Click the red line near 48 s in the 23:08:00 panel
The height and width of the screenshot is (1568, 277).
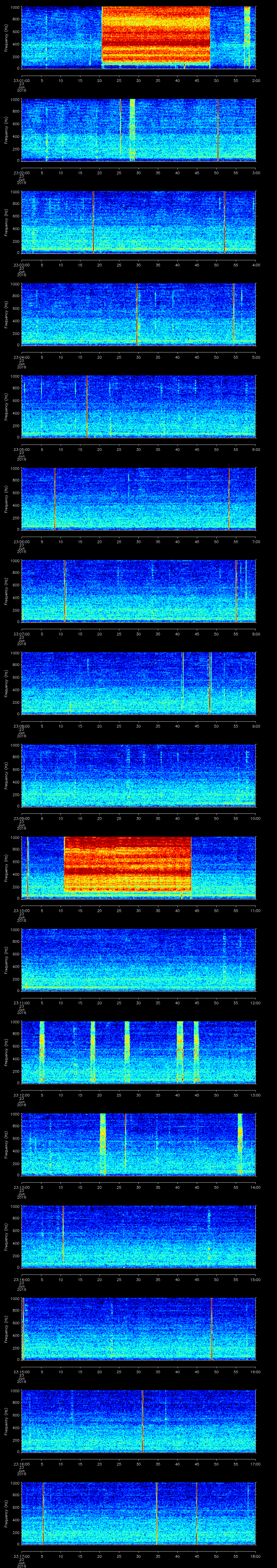[x=210, y=682]
